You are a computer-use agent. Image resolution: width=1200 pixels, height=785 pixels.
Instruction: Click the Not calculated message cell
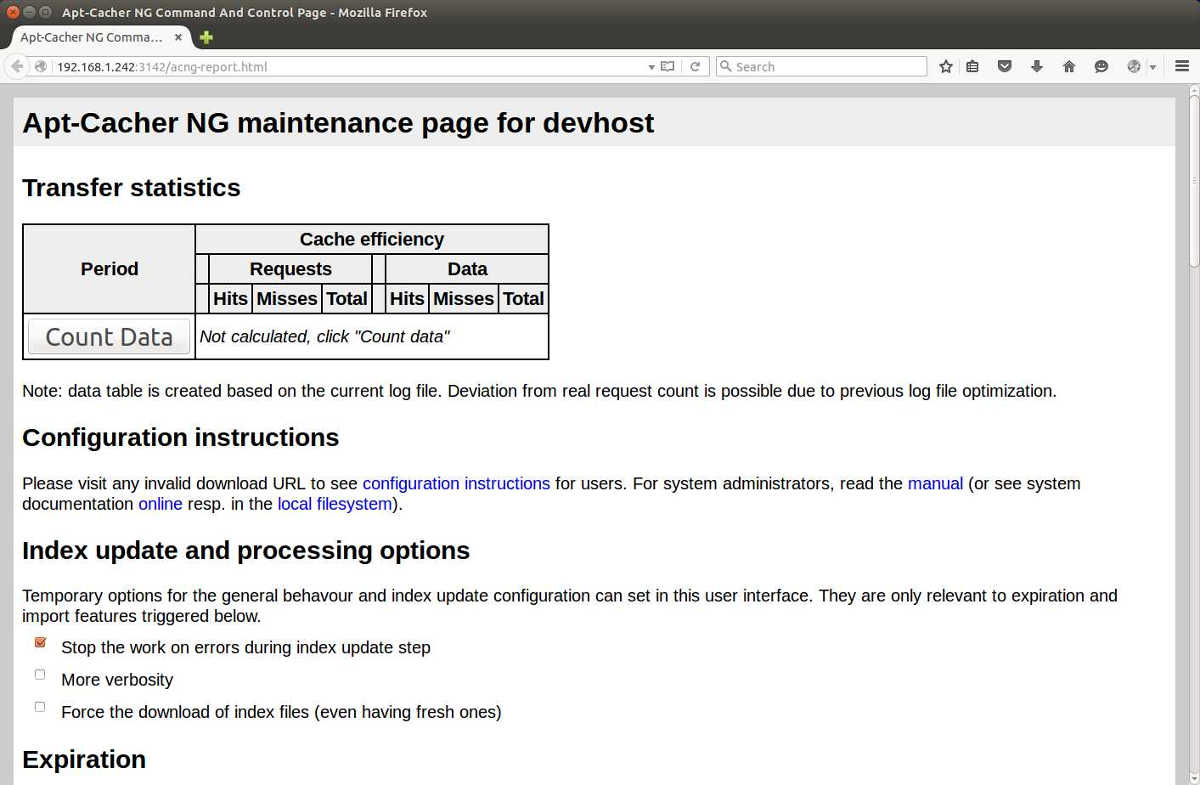tap(372, 337)
